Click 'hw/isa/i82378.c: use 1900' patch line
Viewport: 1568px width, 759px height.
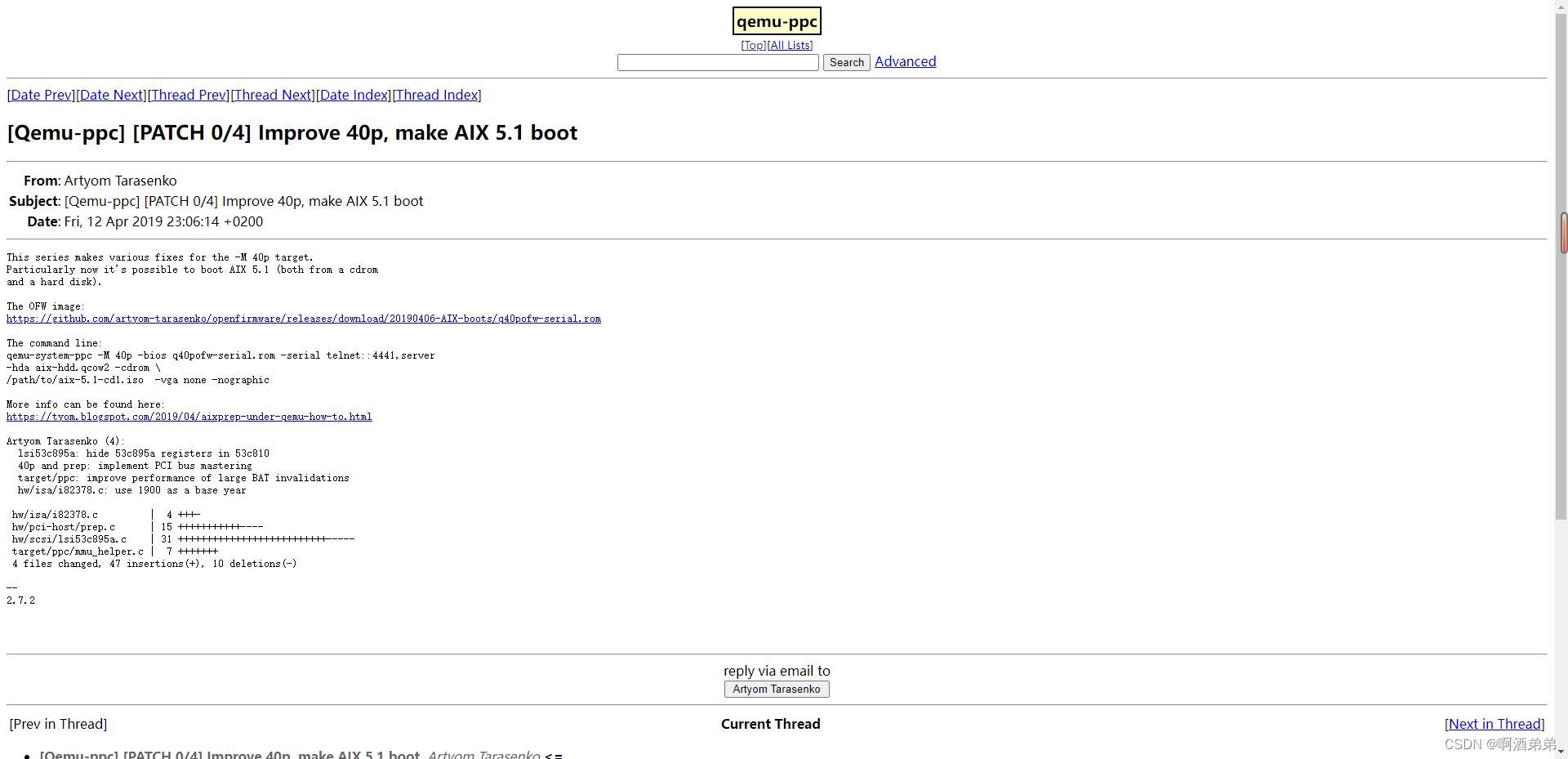point(131,491)
